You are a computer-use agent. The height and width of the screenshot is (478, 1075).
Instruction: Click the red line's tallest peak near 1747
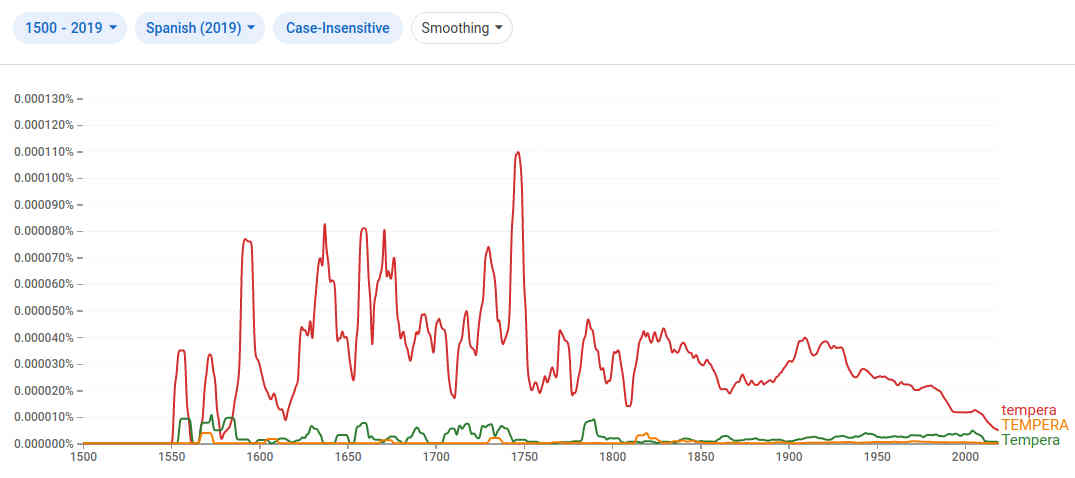click(518, 153)
